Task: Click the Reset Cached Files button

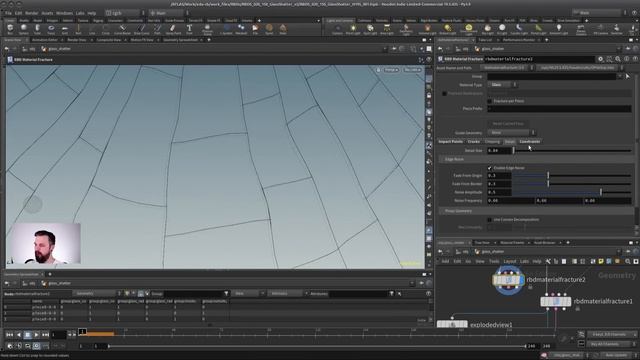Action: [x=508, y=124]
